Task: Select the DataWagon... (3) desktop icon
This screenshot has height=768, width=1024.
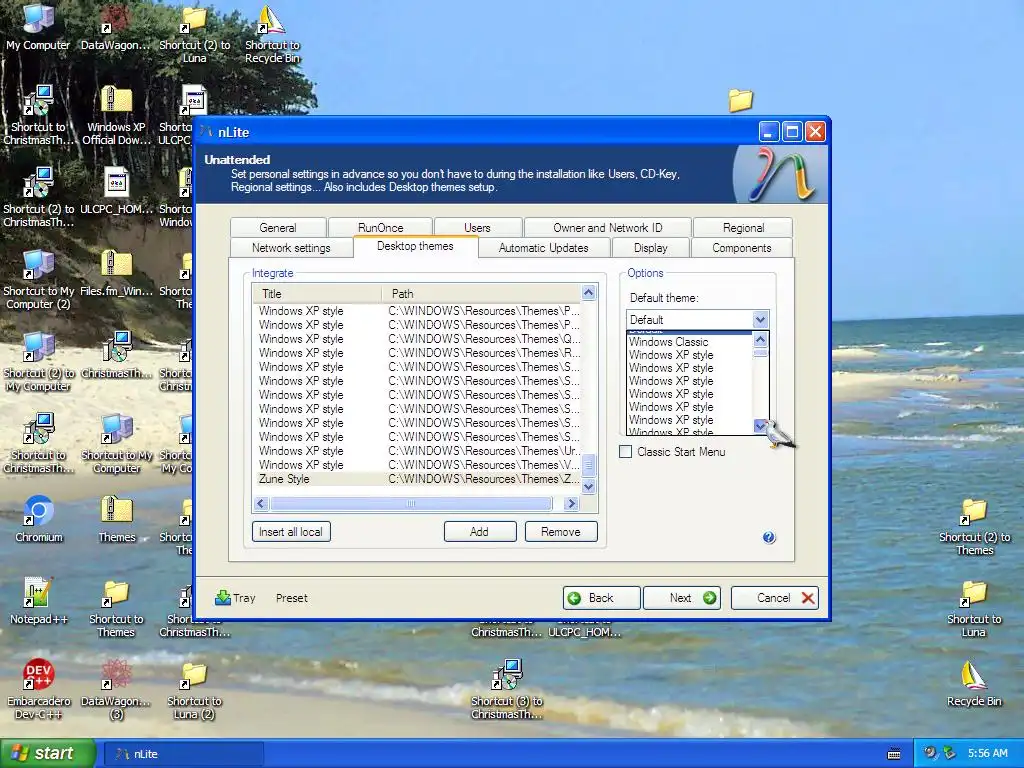Action: (x=116, y=690)
